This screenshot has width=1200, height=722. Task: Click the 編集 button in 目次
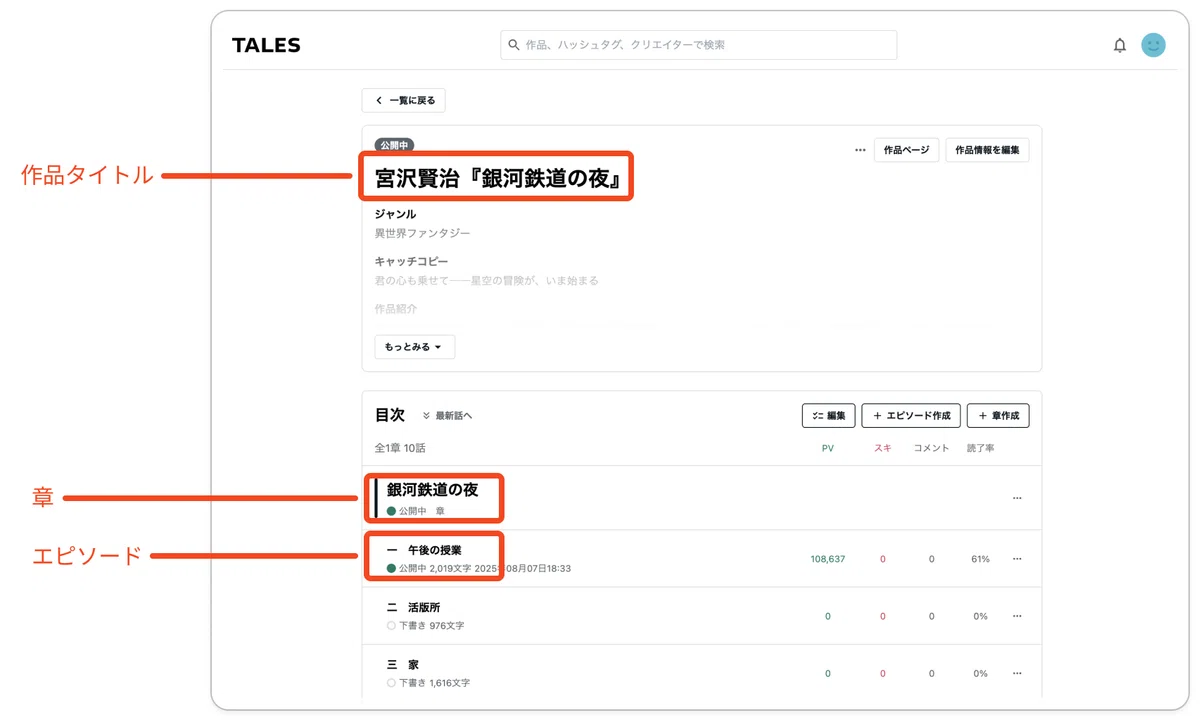click(829, 416)
